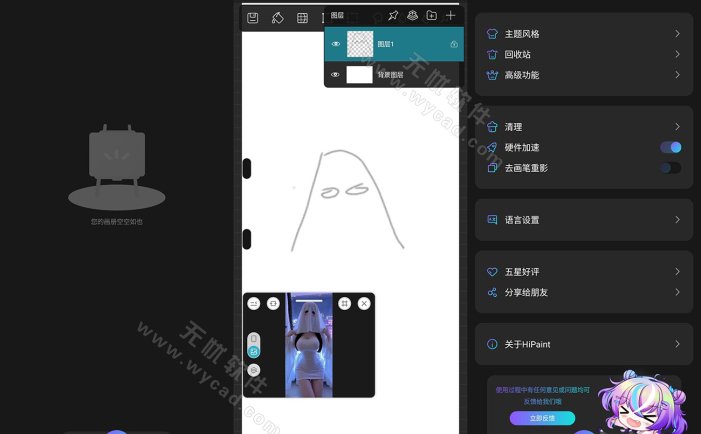Expand 回收站 via its chevron
This screenshot has height=434, width=701.
click(x=677, y=54)
